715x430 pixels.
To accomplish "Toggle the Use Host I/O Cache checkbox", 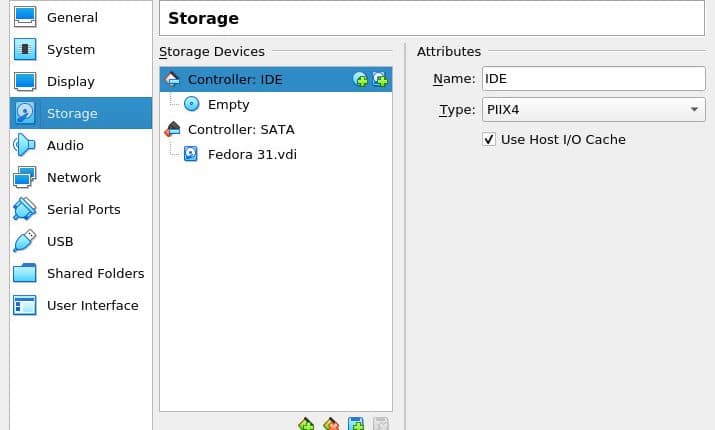I will point(489,139).
